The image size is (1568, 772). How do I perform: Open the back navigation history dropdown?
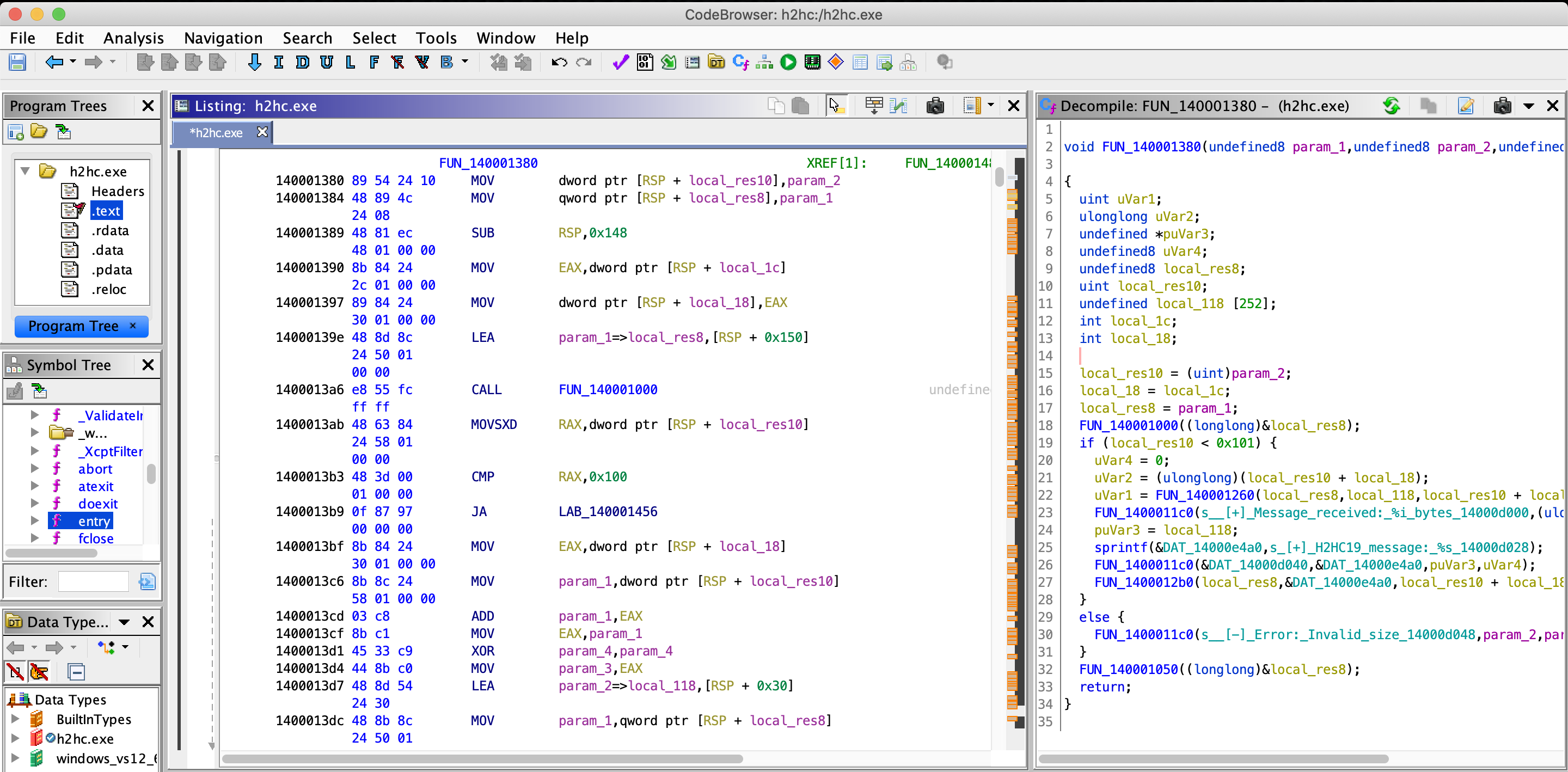tap(73, 62)
